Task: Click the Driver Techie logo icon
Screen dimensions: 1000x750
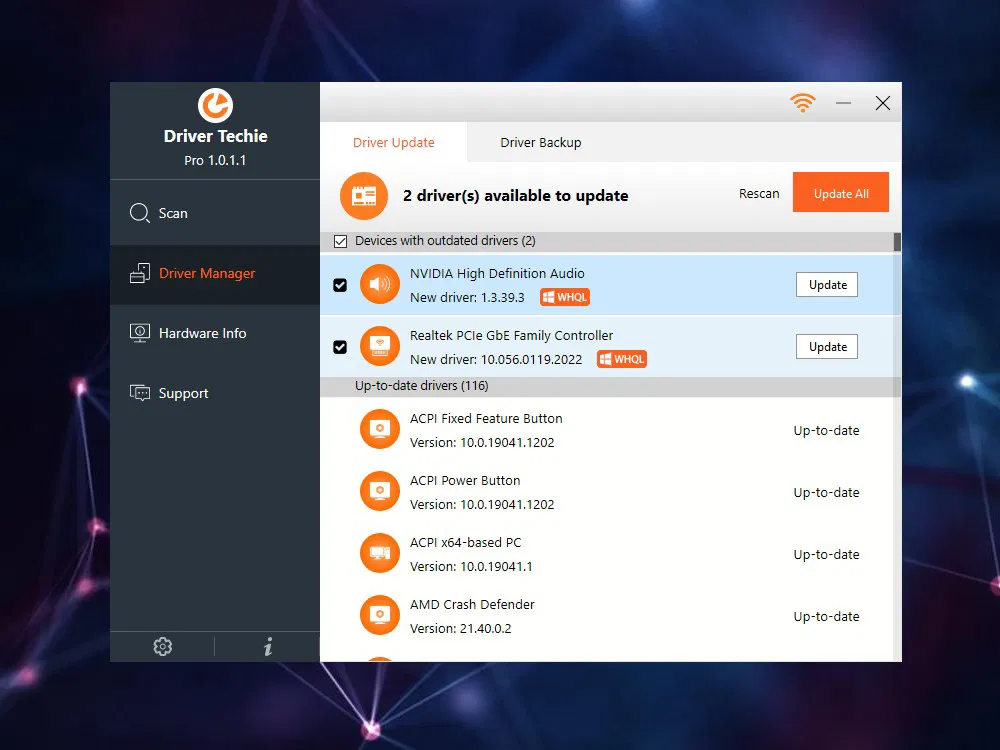Action: [x=215, y=105]
